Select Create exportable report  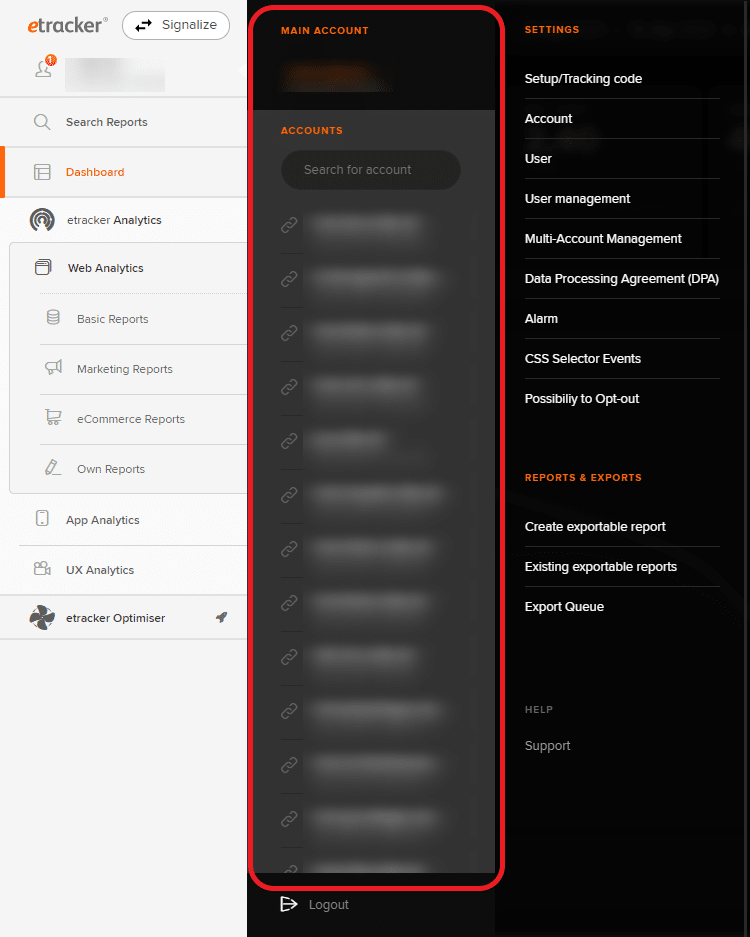pos(595,527)
